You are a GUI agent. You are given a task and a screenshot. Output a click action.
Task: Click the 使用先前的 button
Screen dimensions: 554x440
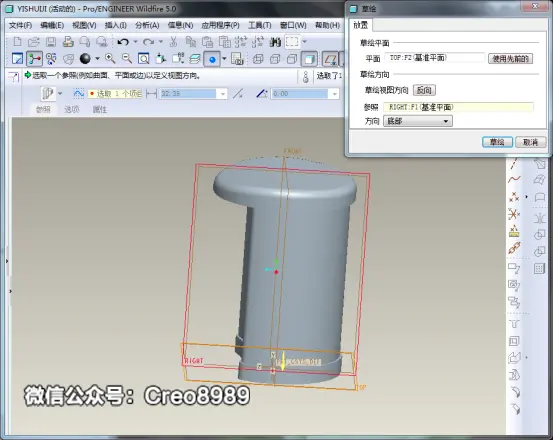click(x=511, y=59)
